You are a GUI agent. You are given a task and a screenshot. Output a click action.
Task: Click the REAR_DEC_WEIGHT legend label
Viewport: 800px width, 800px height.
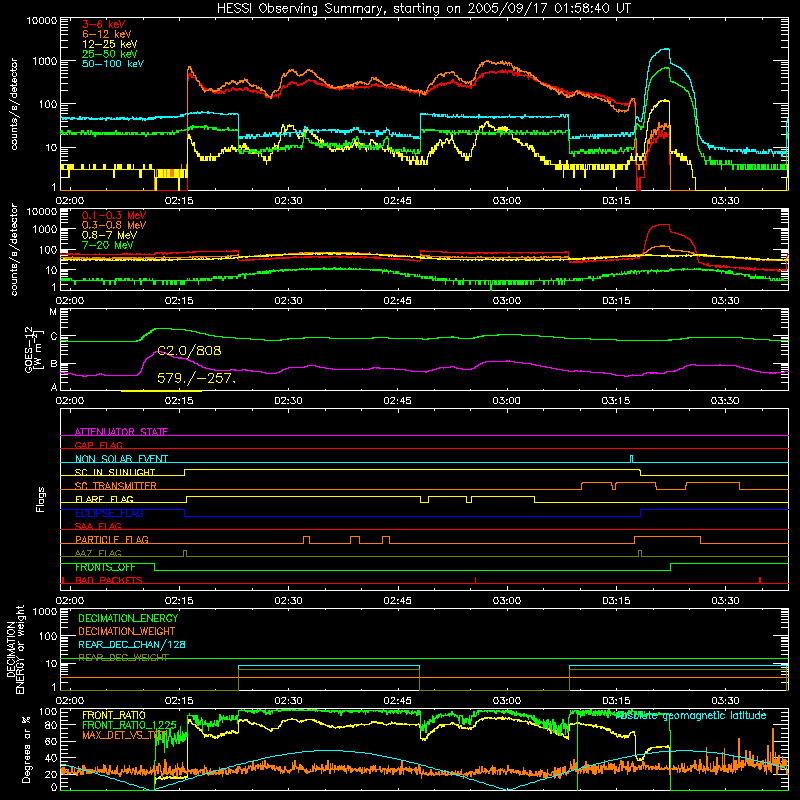click(123, 658)
